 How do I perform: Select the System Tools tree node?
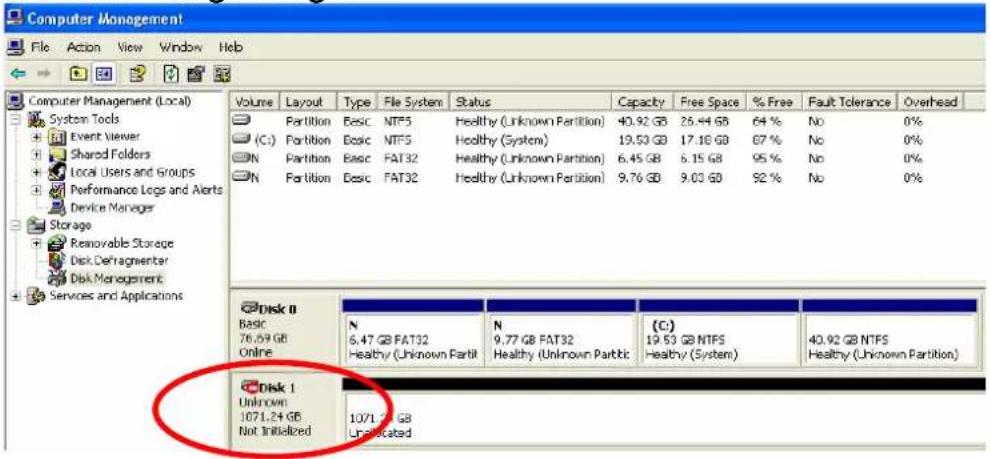[83, 119]
